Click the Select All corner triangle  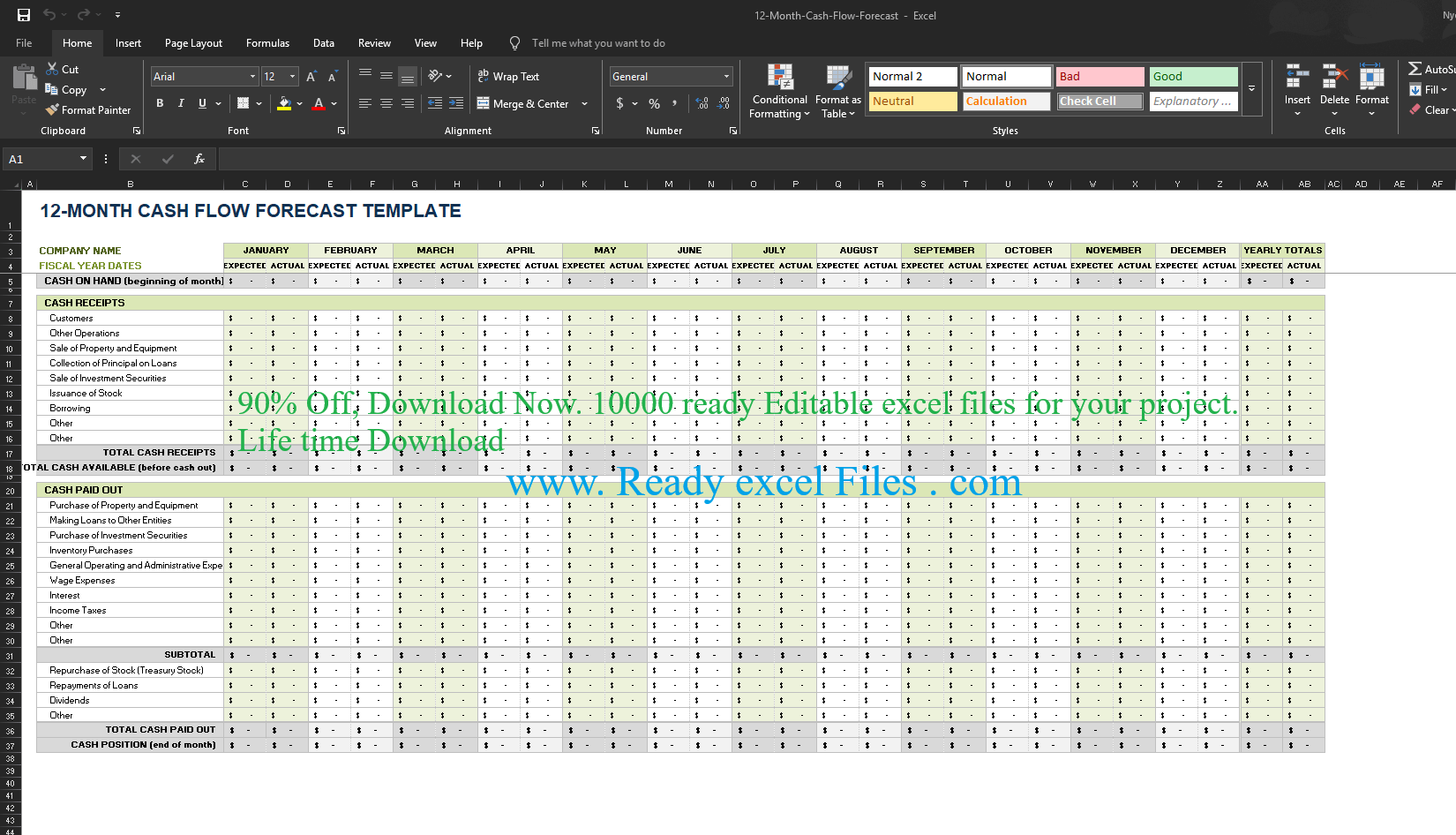[x=16, y=184]
